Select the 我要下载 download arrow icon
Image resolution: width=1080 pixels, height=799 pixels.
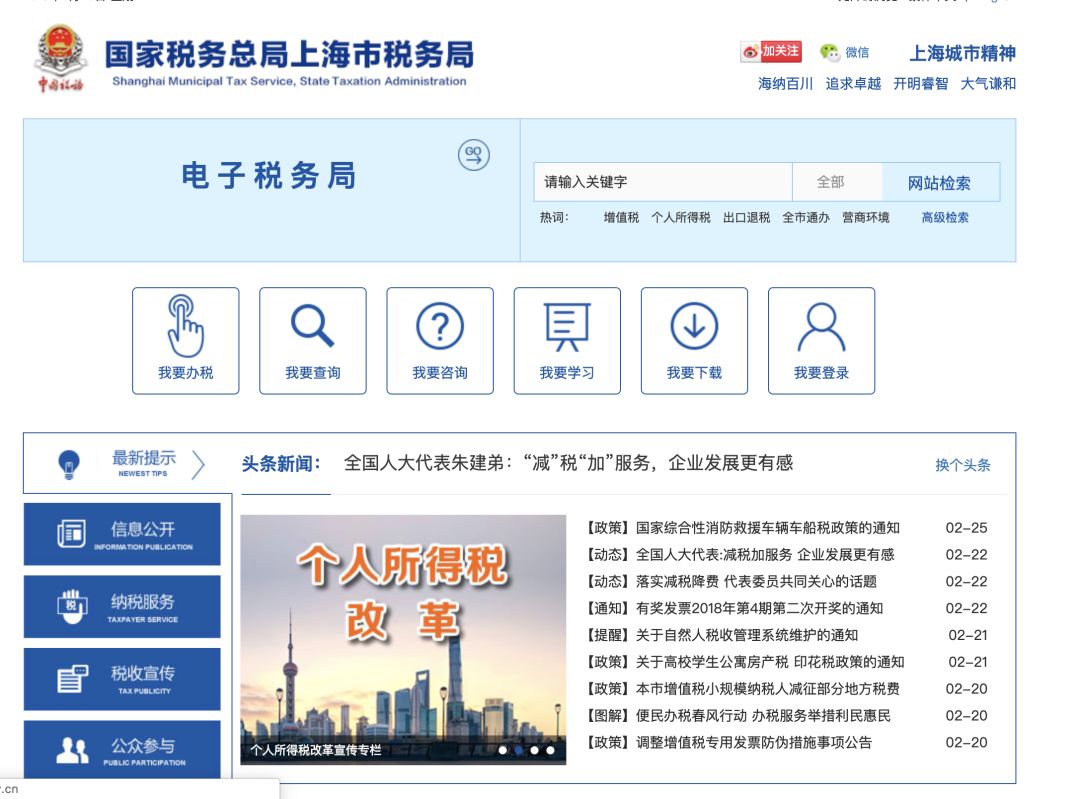pos(694,325)
